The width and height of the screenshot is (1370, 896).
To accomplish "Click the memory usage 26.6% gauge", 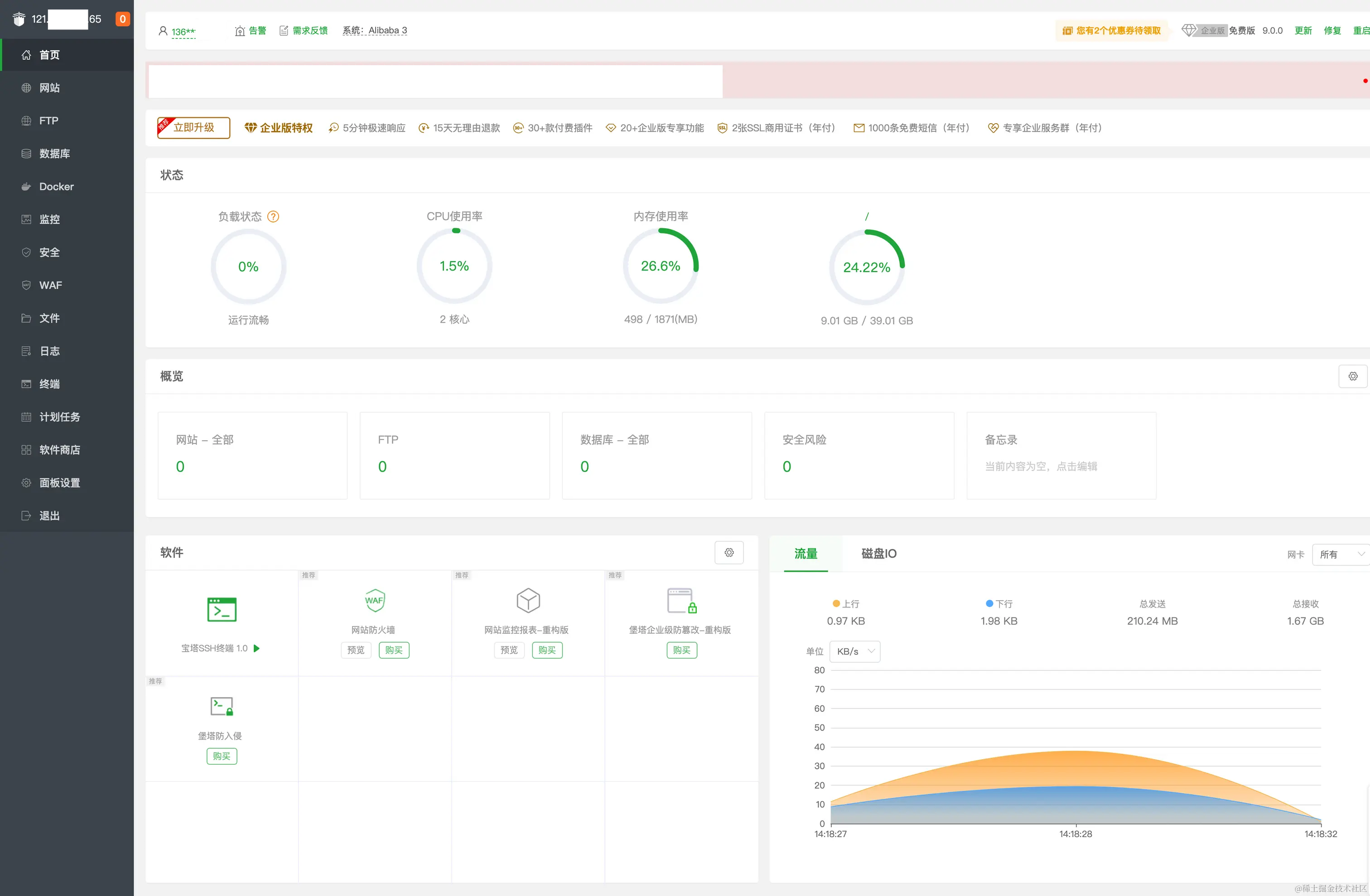I will click(x=660, y=266).
